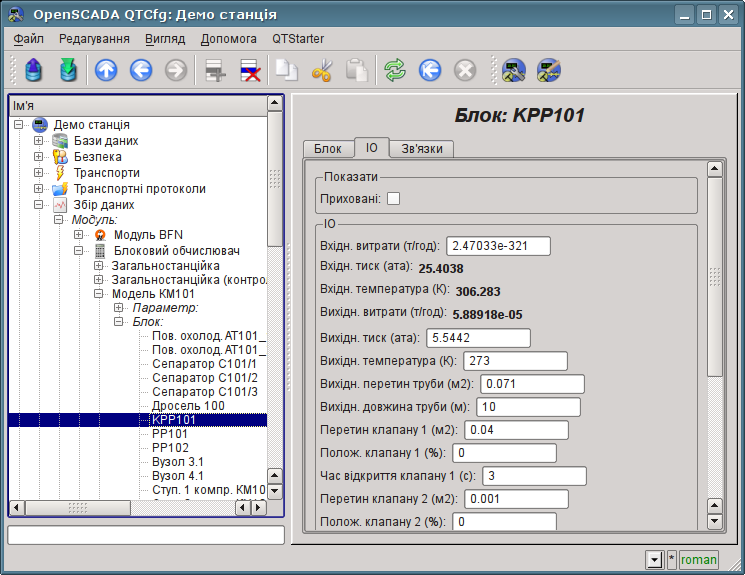Expand the Транспорти tree node
Image resolution: width=745 pixels, height=575 pixels.
38,173
